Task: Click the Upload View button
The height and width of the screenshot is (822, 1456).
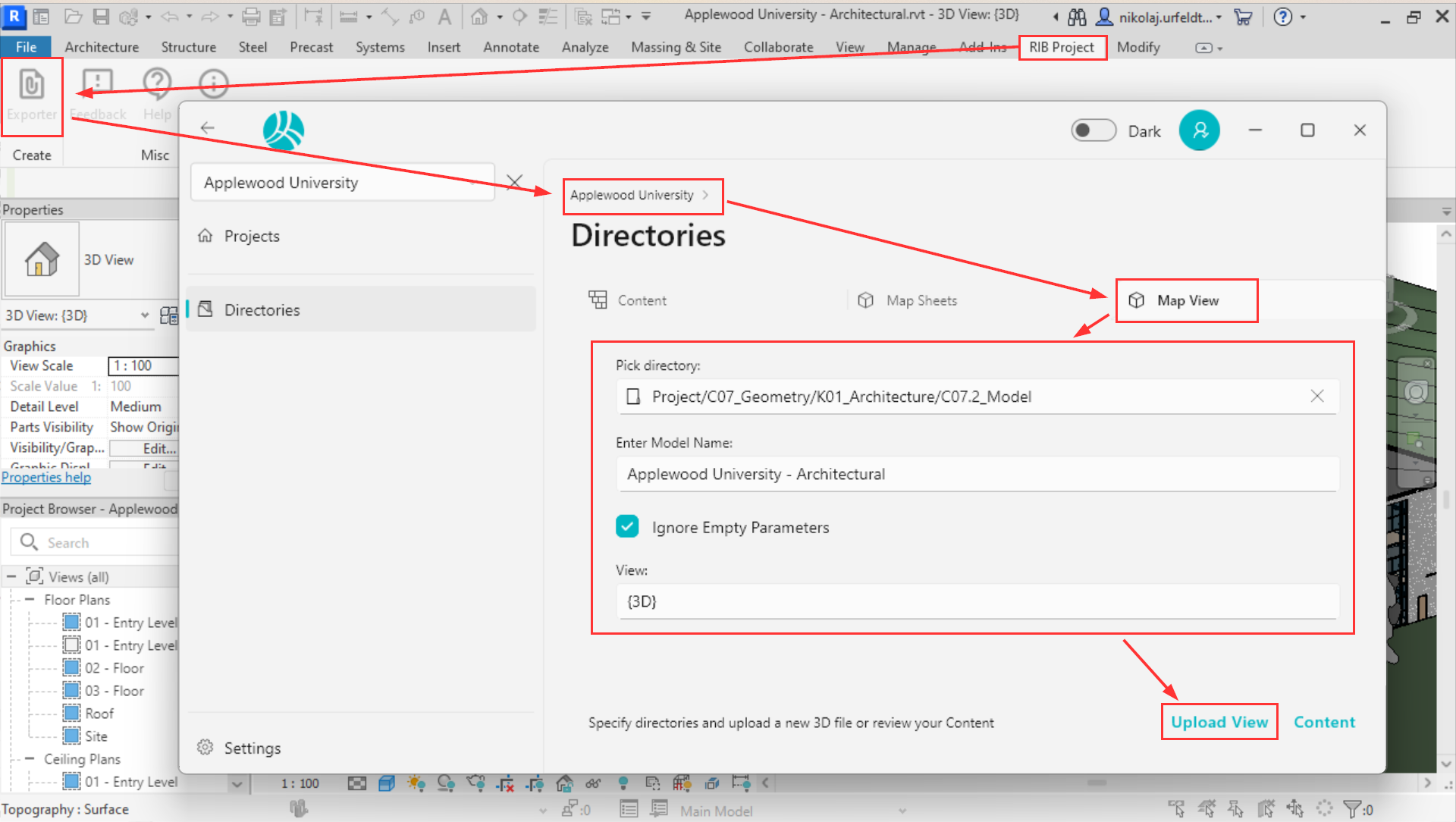Action: (1219, 722)
